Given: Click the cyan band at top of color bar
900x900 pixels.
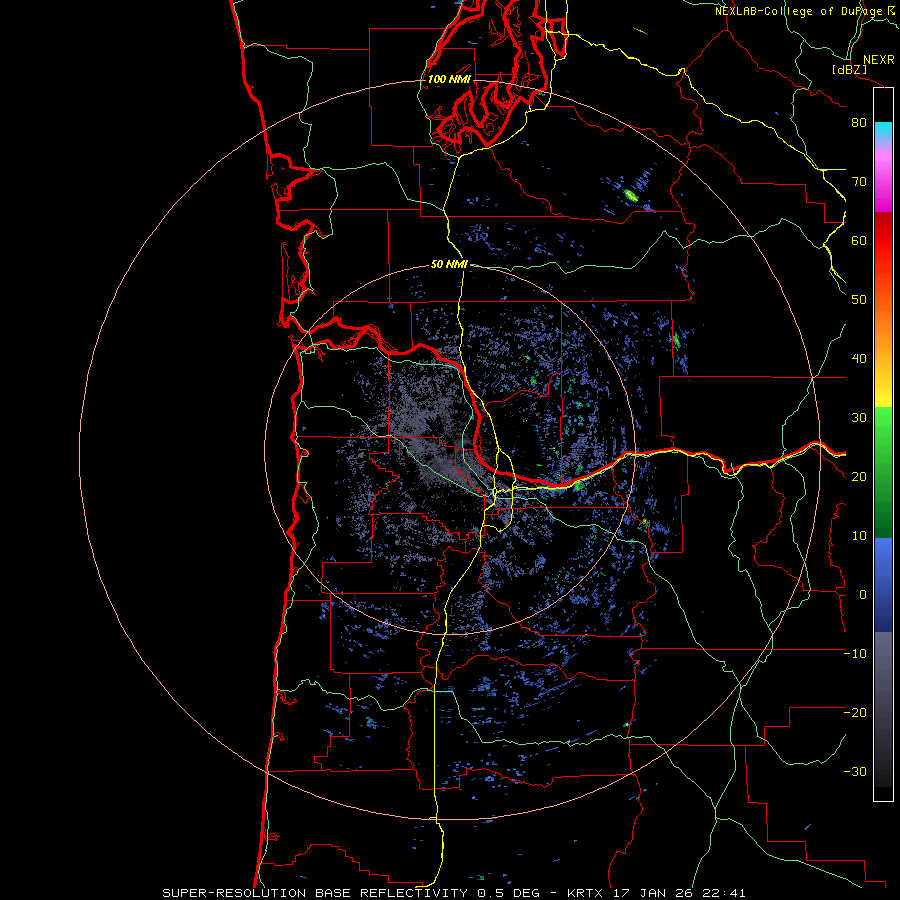Looking at the screenshot, I should (883, 130).
